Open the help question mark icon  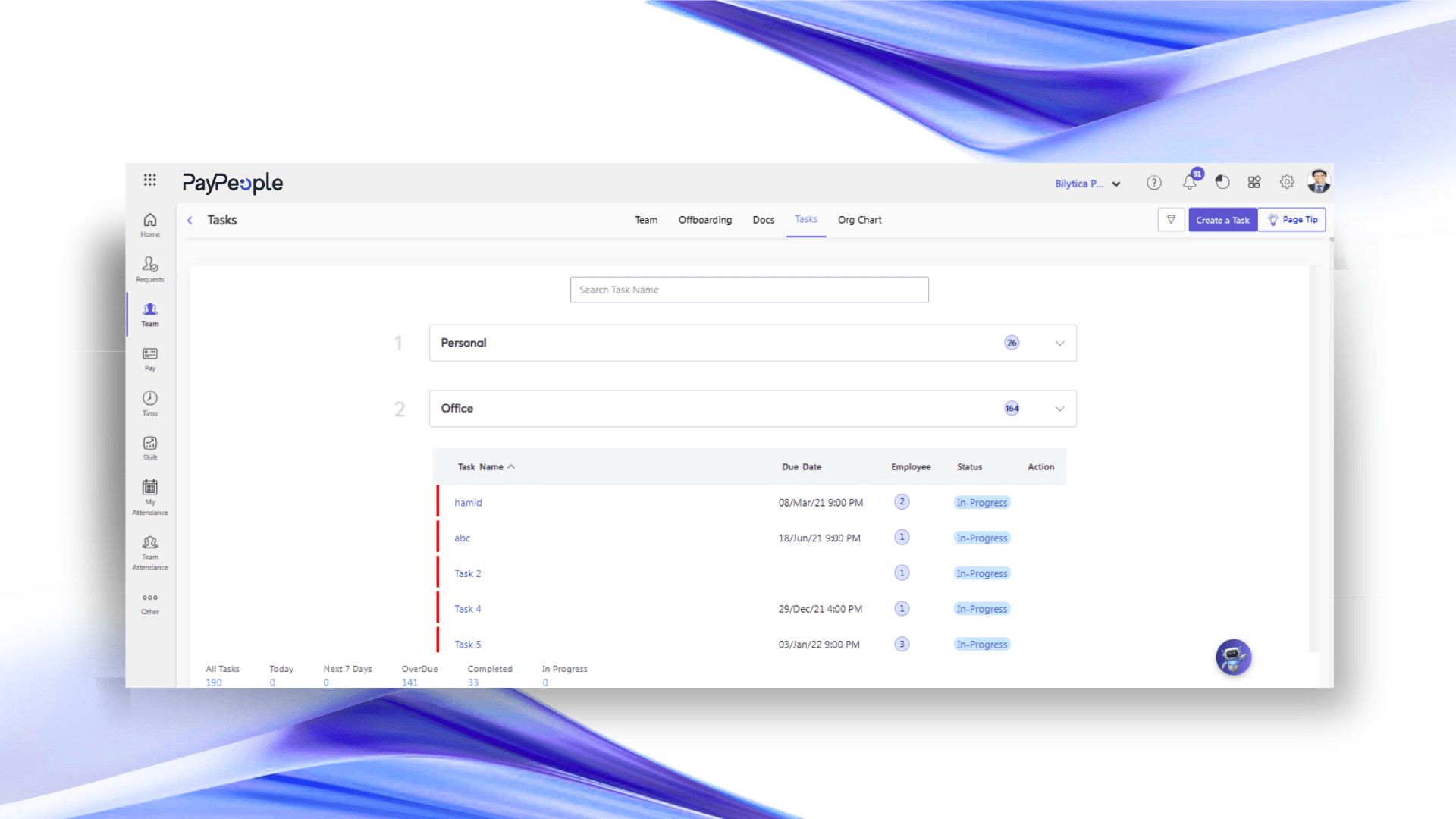coord(1153,183)
